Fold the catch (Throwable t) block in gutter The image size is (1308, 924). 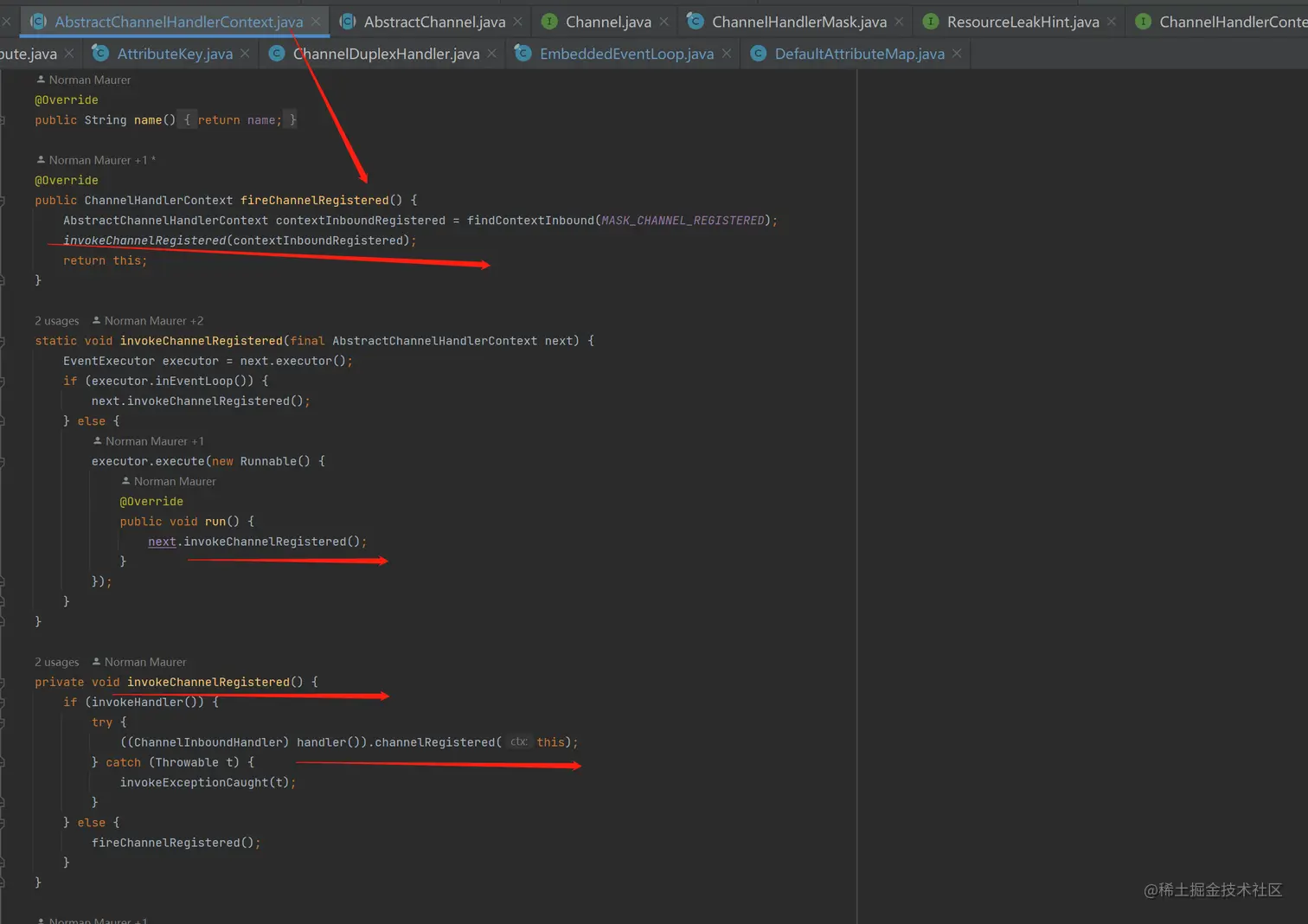point(3,763)
